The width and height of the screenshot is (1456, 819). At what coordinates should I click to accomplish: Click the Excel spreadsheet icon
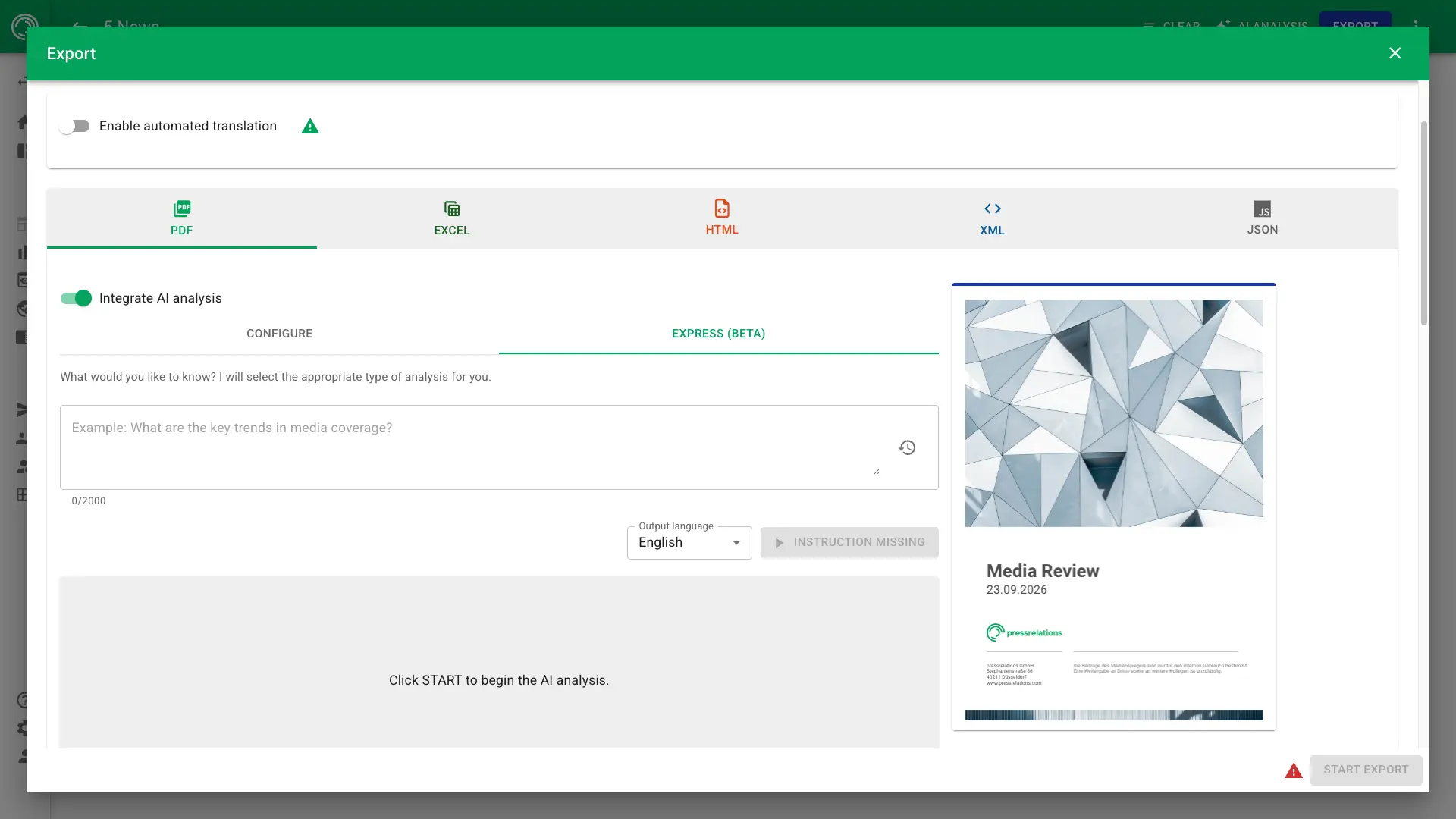coord(452,209)
